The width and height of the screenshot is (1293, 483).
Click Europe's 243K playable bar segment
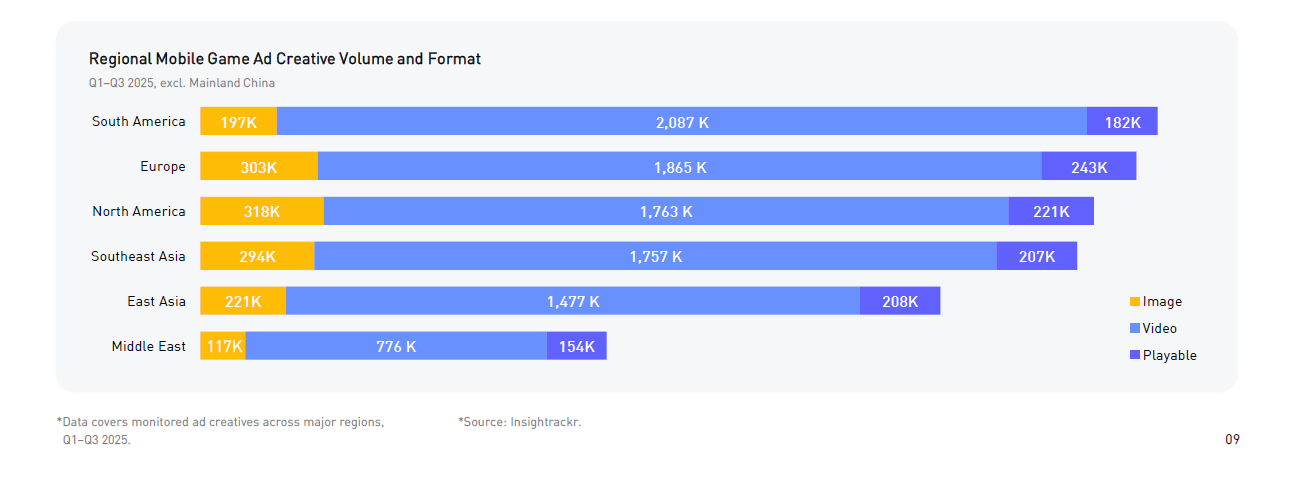tap(1089, 167)
